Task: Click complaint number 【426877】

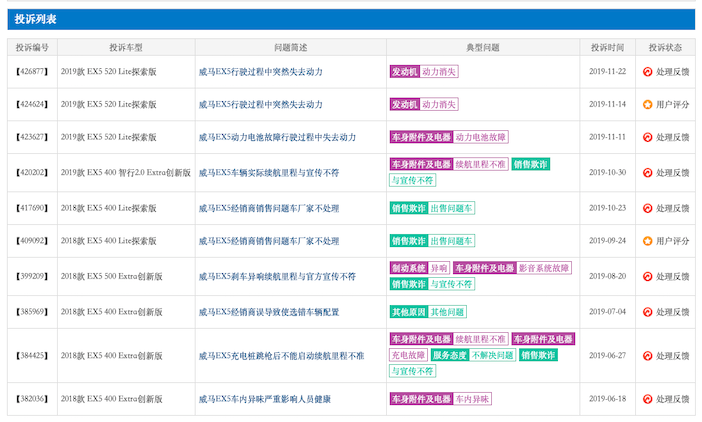Action: pyautogui.click(x=32, y=72)
